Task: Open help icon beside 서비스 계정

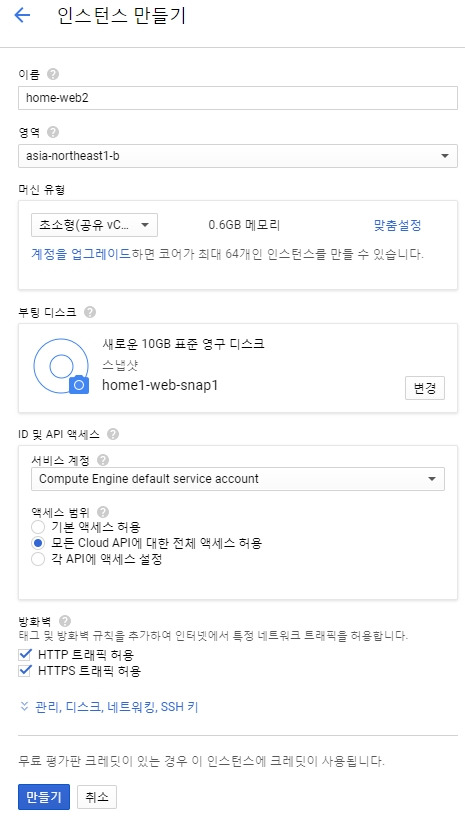Action: [x=103, y=460]
